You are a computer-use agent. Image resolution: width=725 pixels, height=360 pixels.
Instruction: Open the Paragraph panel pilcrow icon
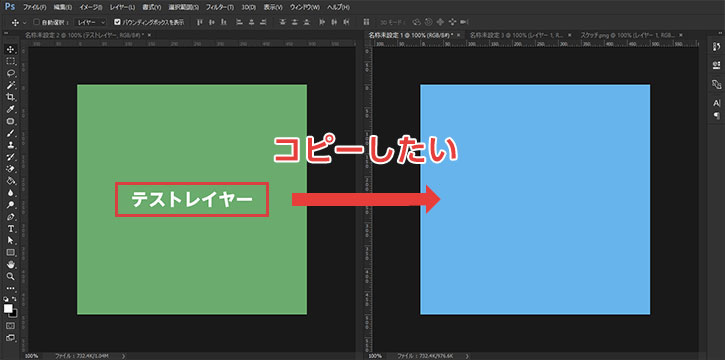click(x=717, y=115)
